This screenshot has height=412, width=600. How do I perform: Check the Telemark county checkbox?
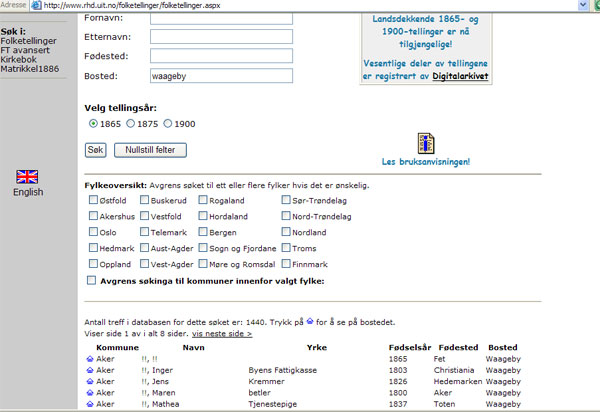[x=144, y=232]
